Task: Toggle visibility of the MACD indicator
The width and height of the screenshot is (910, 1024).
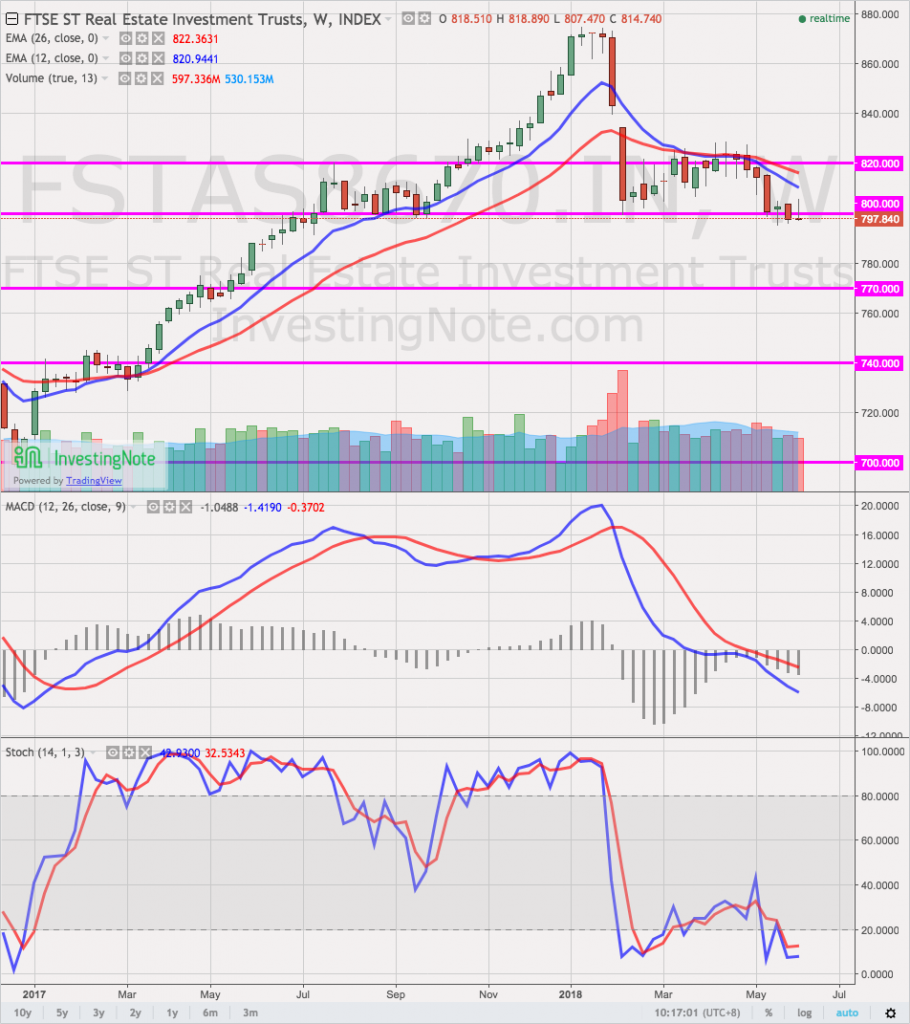Action: pos(154,506)
